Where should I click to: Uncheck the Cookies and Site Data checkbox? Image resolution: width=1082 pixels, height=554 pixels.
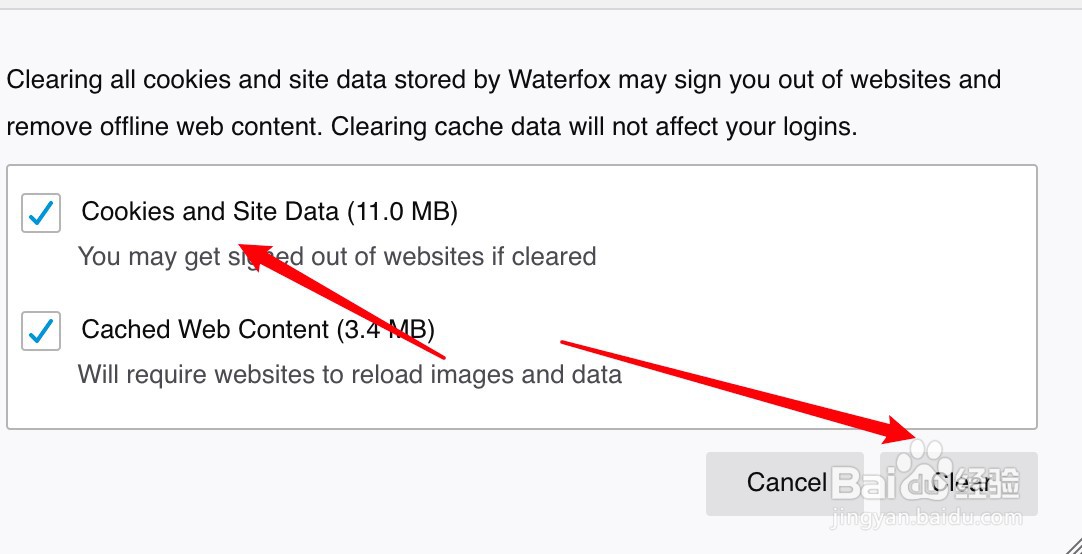pyautogui.click(x=41, y=213)
